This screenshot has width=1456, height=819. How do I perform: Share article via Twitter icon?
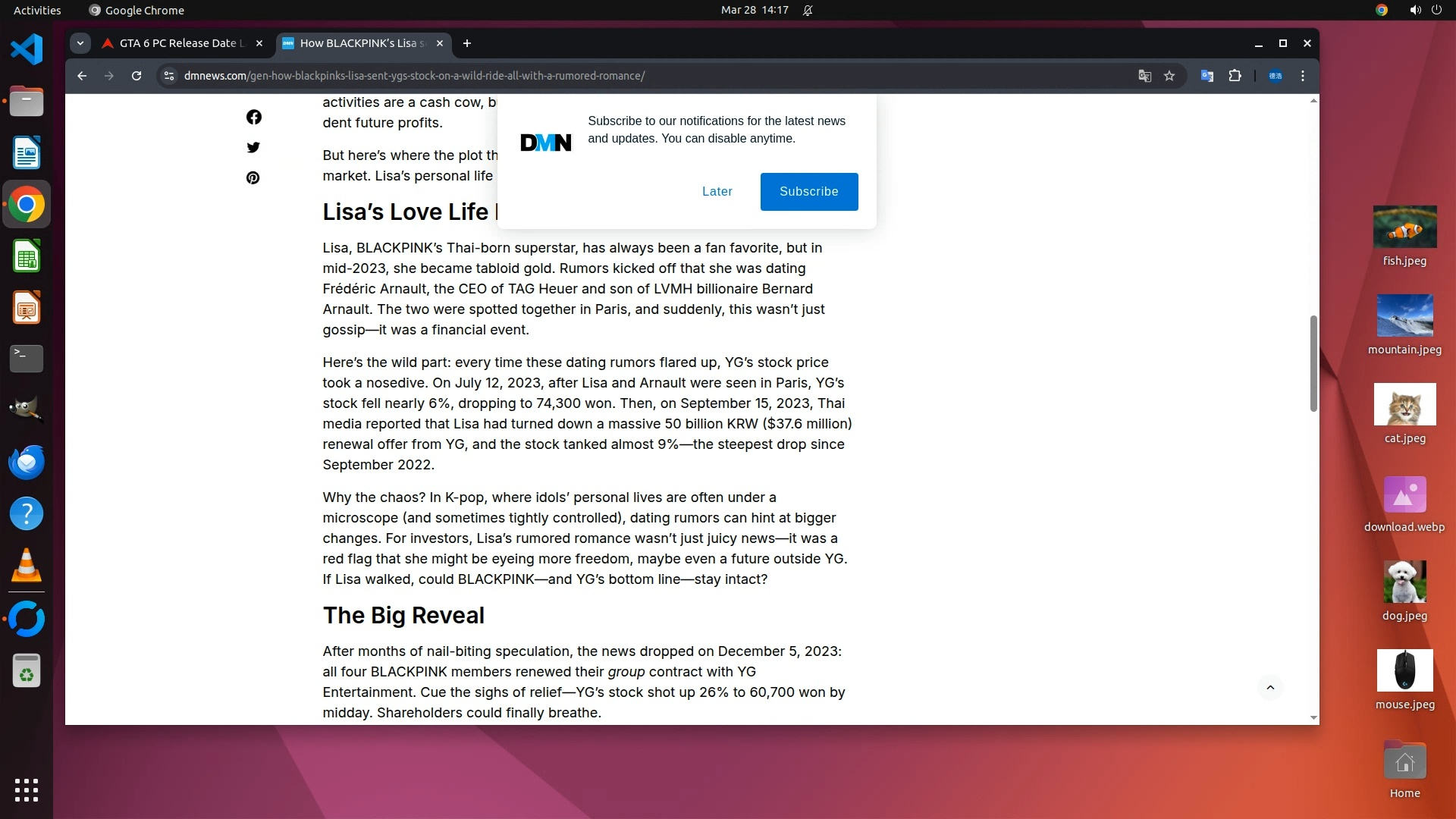[x=253, y=147]
